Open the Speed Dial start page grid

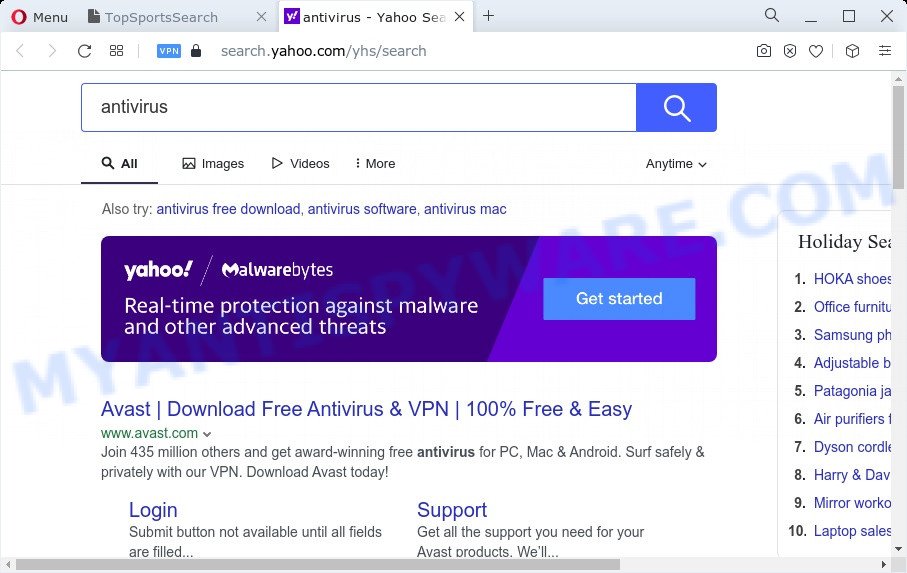(x=116, y=51)
